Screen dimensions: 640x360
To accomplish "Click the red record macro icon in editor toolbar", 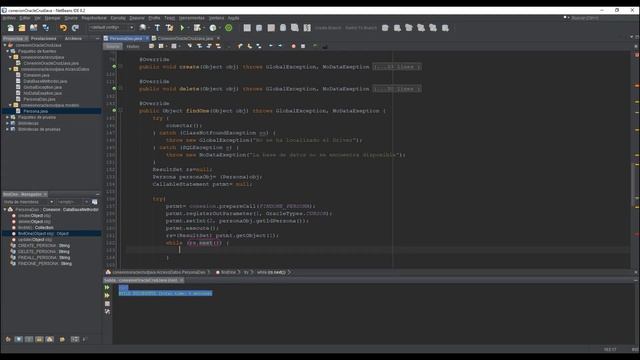I will (x=293, y=46).
